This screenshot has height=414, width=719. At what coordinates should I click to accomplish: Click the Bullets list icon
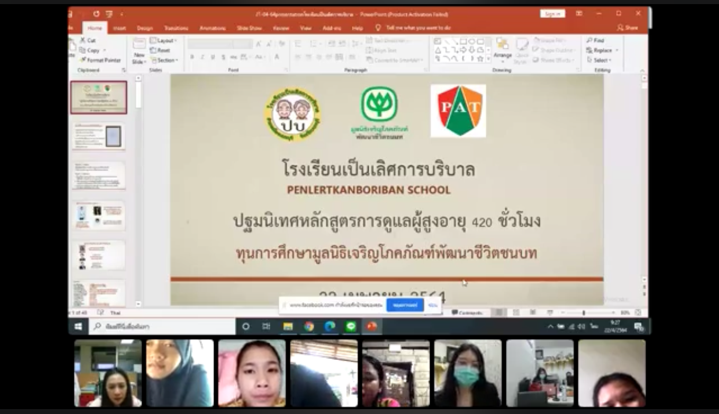pyautogui.click(x=298, y=44)
